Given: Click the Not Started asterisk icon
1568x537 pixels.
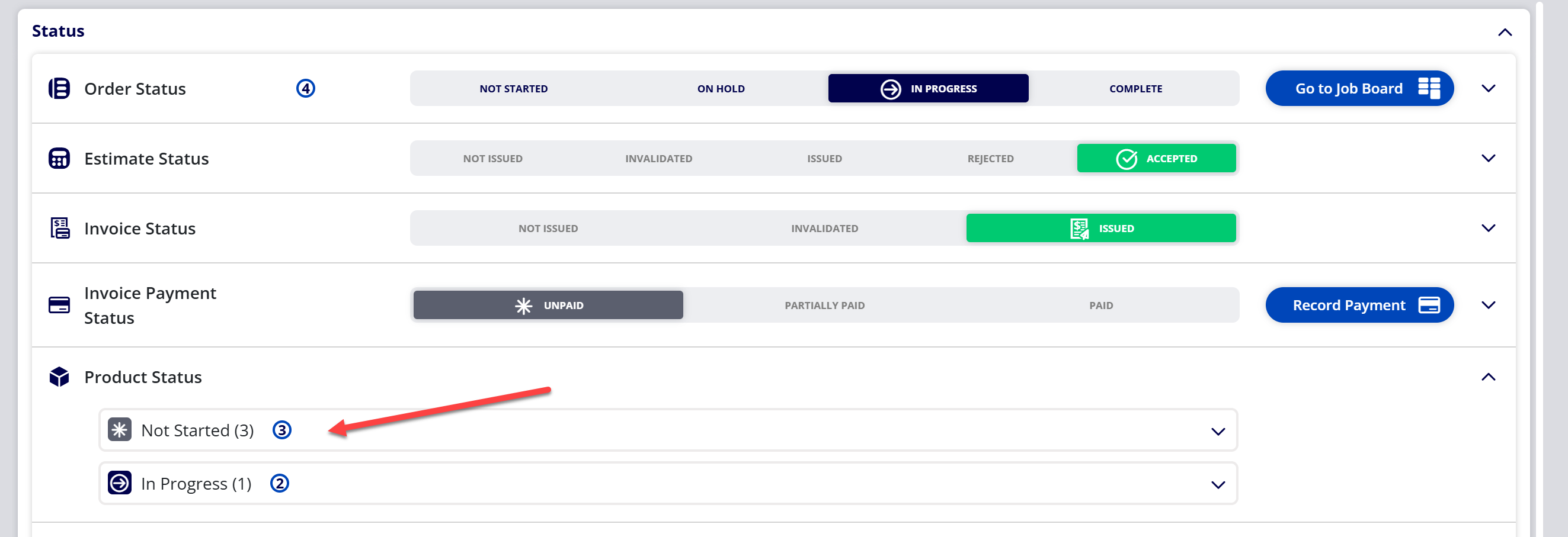Looking at the screenshot, I should click(119, 430).
